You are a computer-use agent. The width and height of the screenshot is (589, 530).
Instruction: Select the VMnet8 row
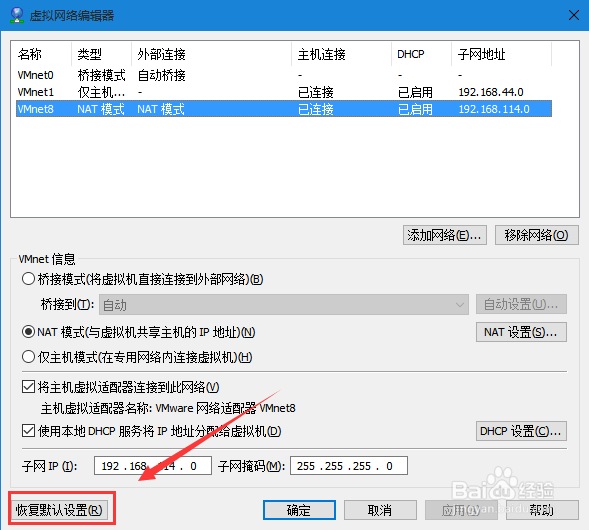point(284,109)
